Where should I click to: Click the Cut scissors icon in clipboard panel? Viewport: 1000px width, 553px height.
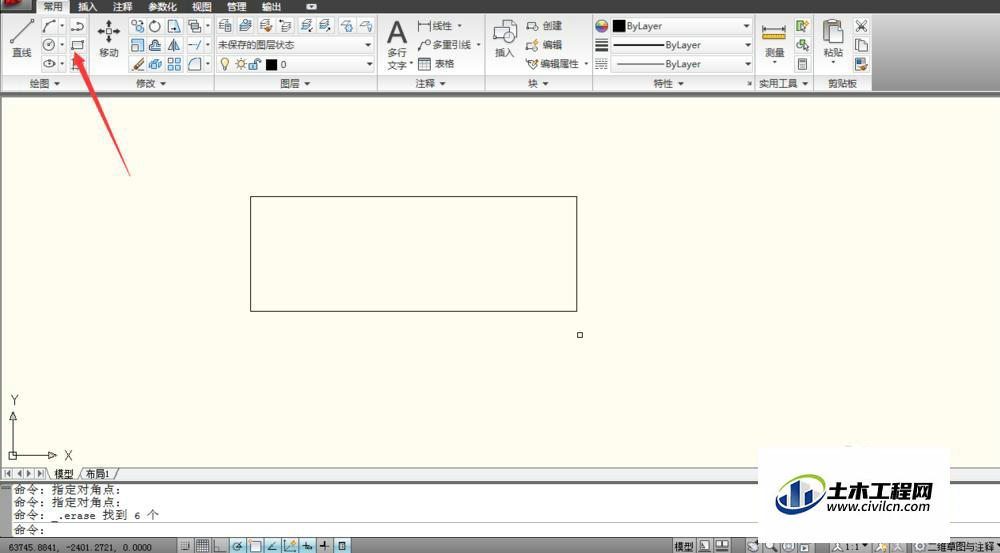[x=861, y=26]
